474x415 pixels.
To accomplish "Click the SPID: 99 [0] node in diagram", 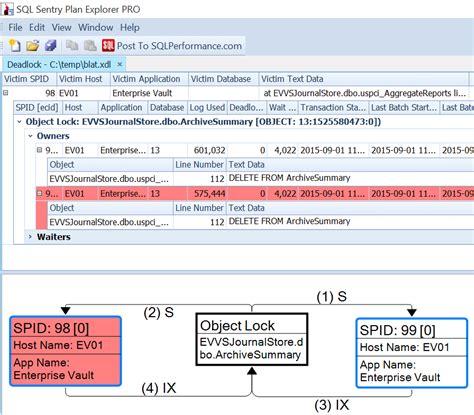I will tap(412, 353).
